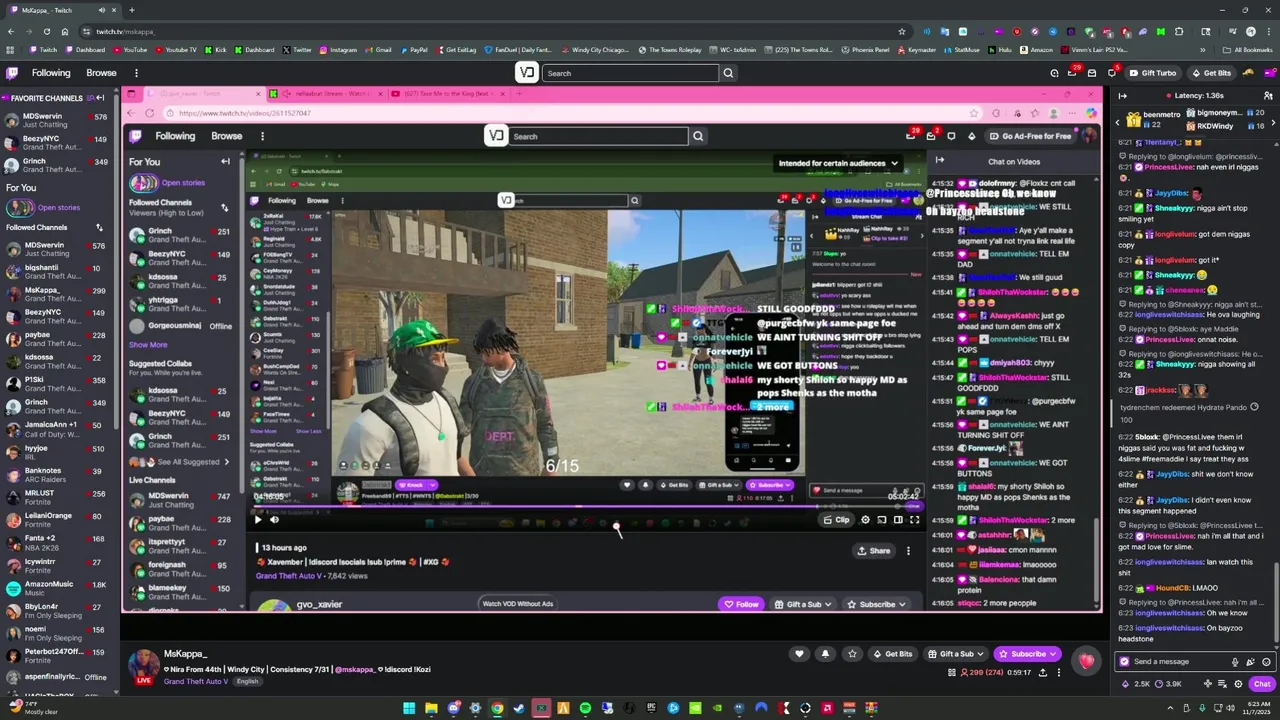Click the Clip button in the VOD player
The width and height of the screenshot is (1280, 720).
tap(837, 519)
